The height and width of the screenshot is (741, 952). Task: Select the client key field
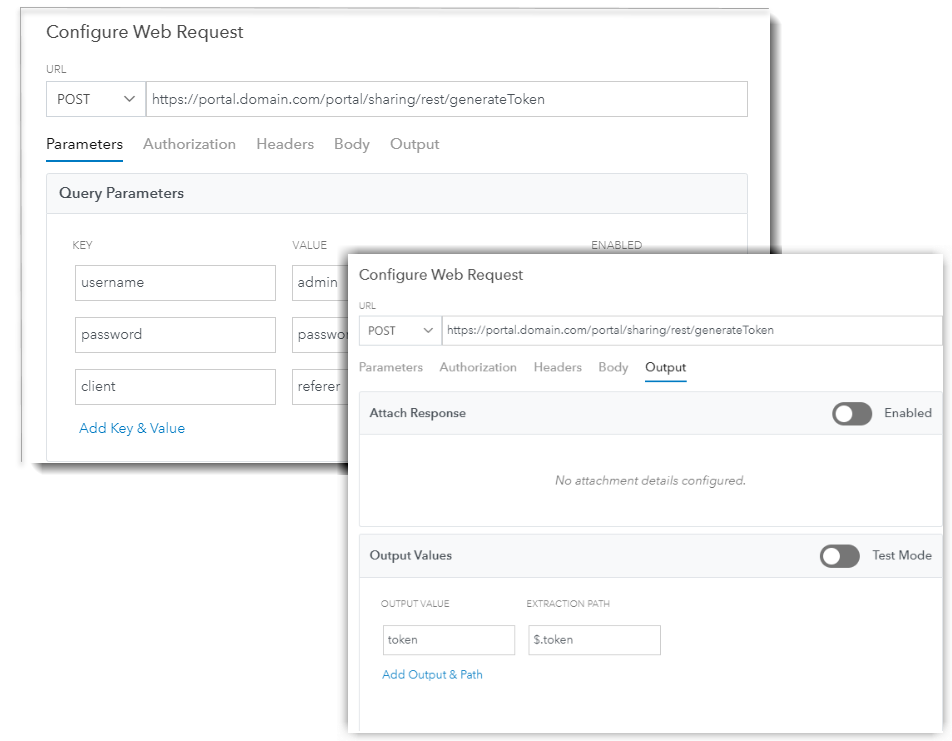pos(175,387)
